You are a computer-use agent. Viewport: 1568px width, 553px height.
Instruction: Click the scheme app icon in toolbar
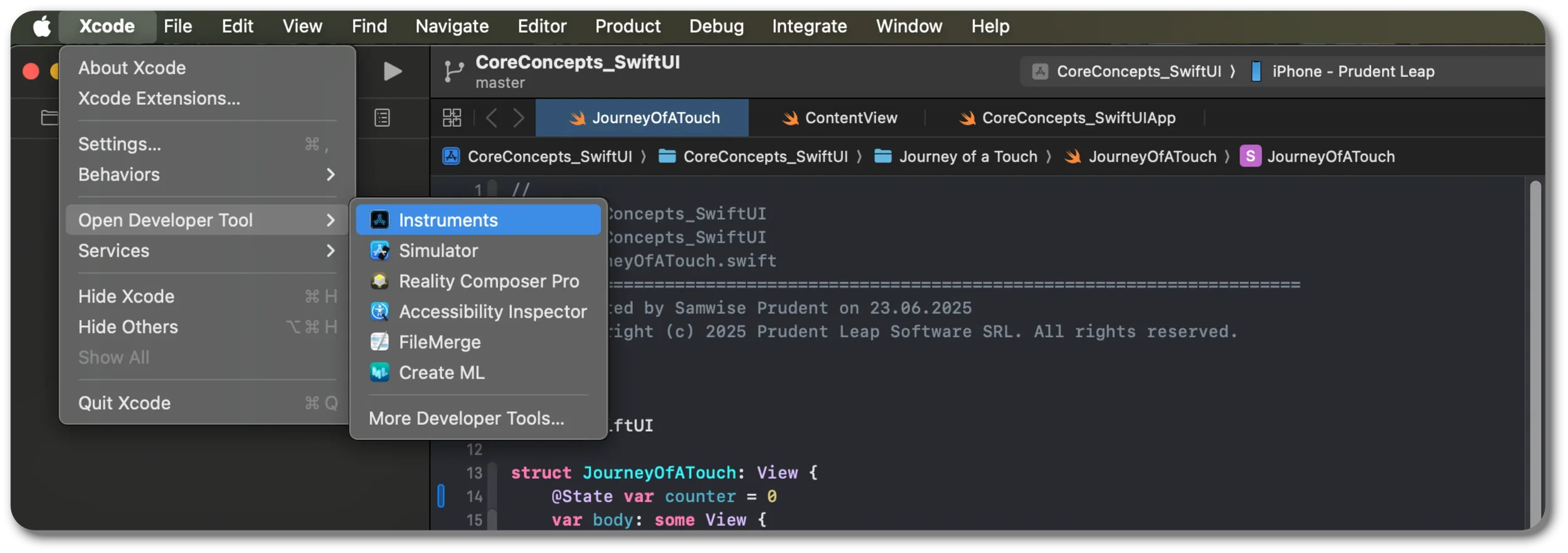pyautogui.click(x=1040, y=72)
